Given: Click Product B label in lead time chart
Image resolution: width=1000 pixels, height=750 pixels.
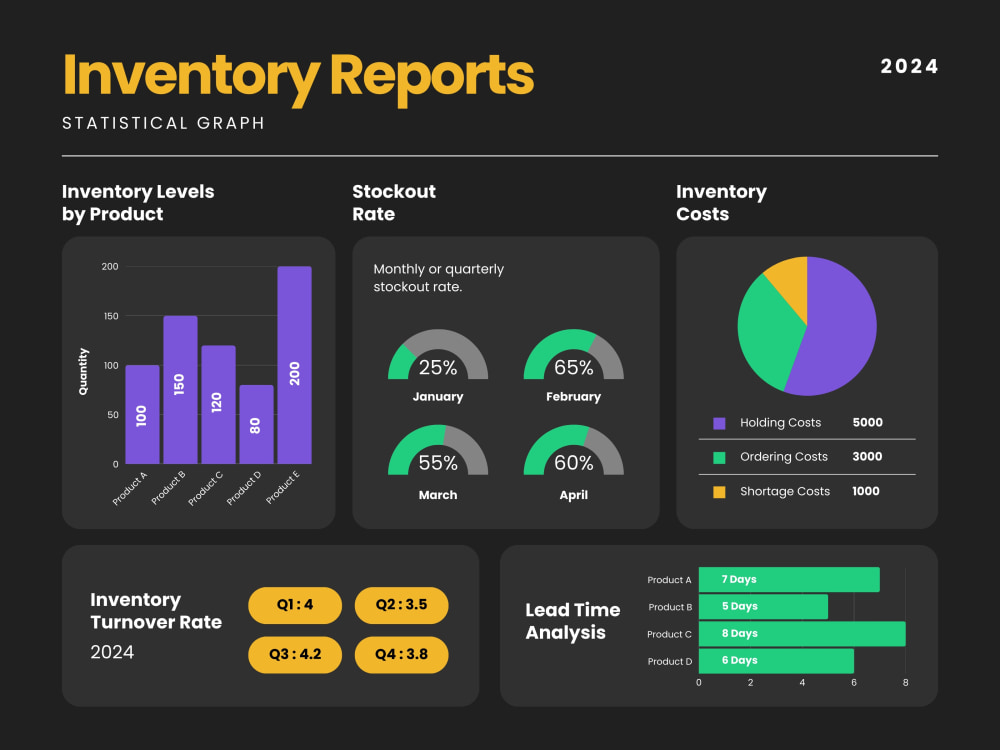Looking at the screenshot, I should (670, 607).
